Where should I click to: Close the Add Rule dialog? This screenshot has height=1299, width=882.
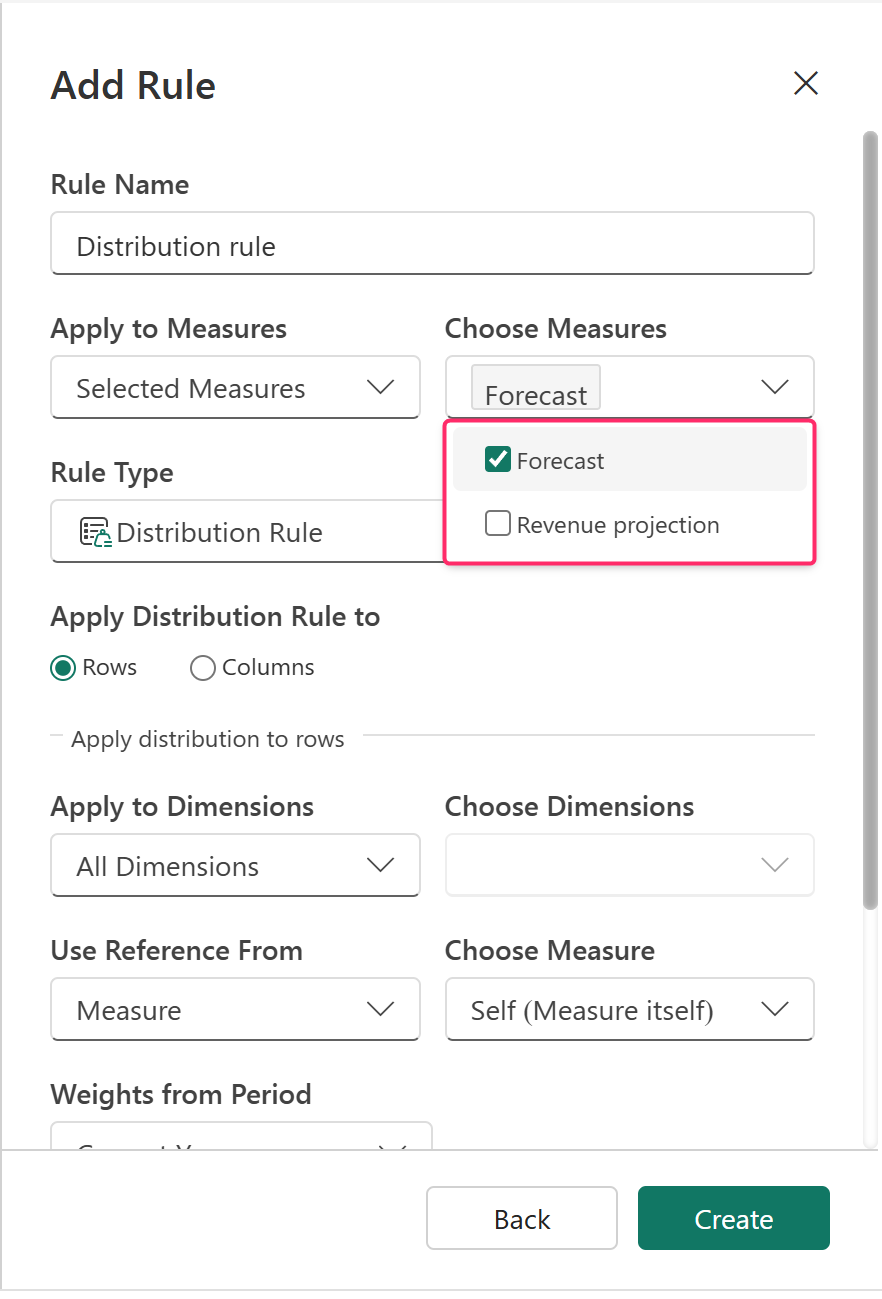click(x=806, y=84)
